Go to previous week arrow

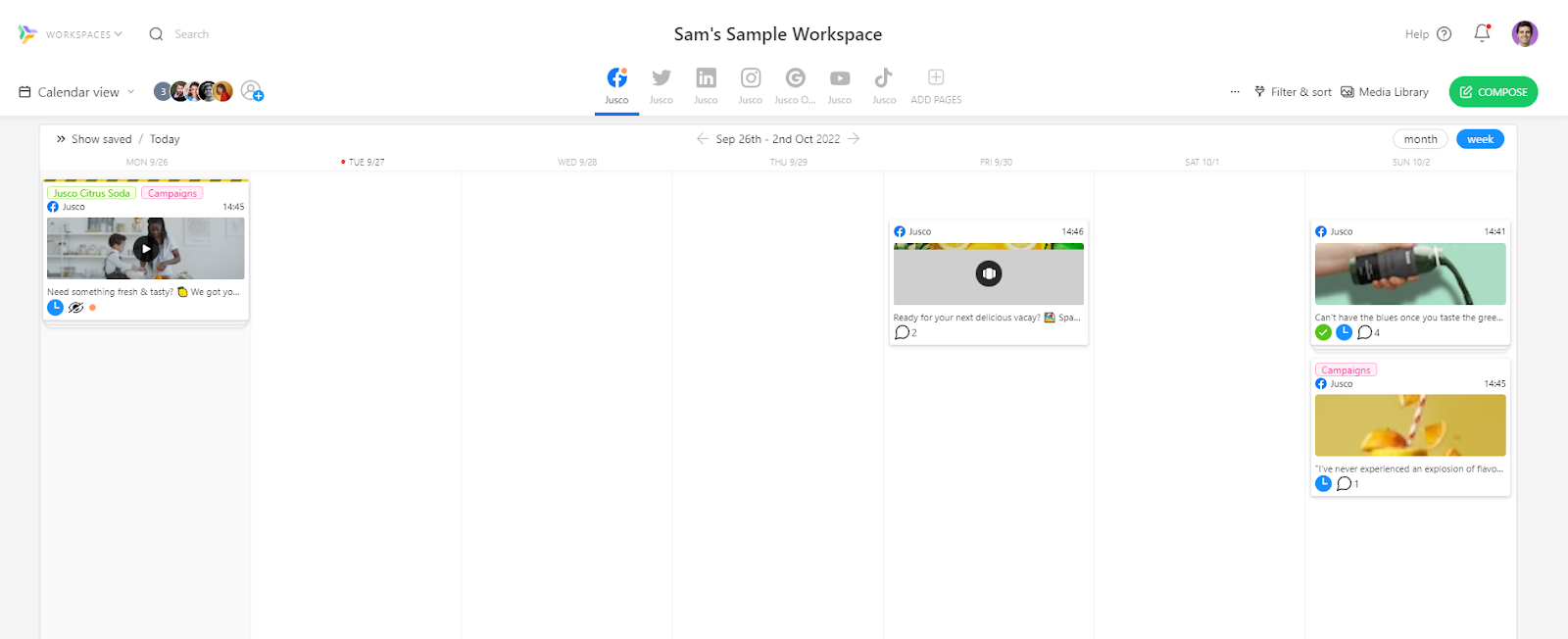pos(703,139)
